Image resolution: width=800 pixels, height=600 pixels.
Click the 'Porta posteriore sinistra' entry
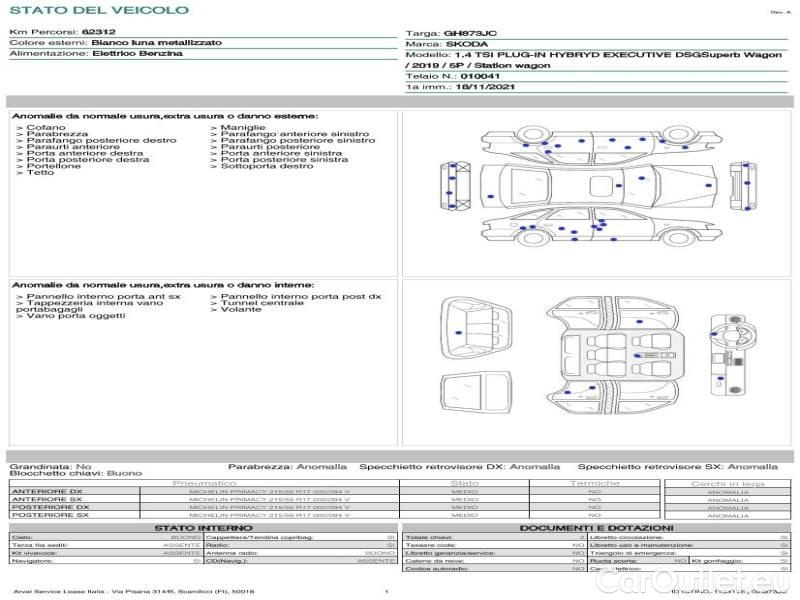pyautogui.click(x=280, y=160)
